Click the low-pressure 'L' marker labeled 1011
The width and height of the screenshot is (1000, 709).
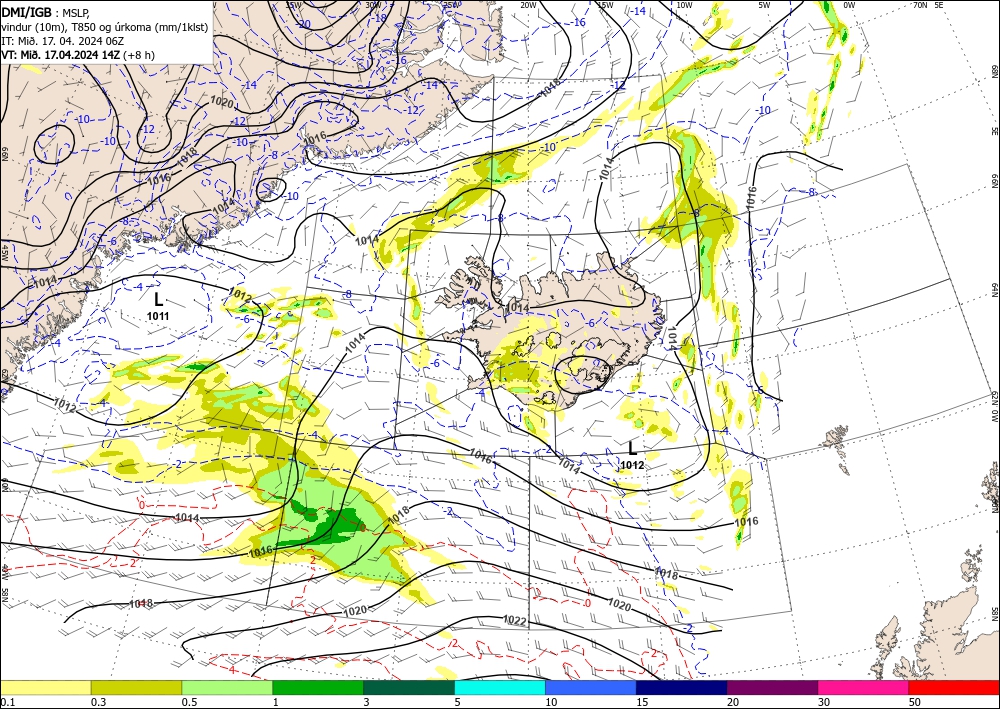click(x=158, y=300)
